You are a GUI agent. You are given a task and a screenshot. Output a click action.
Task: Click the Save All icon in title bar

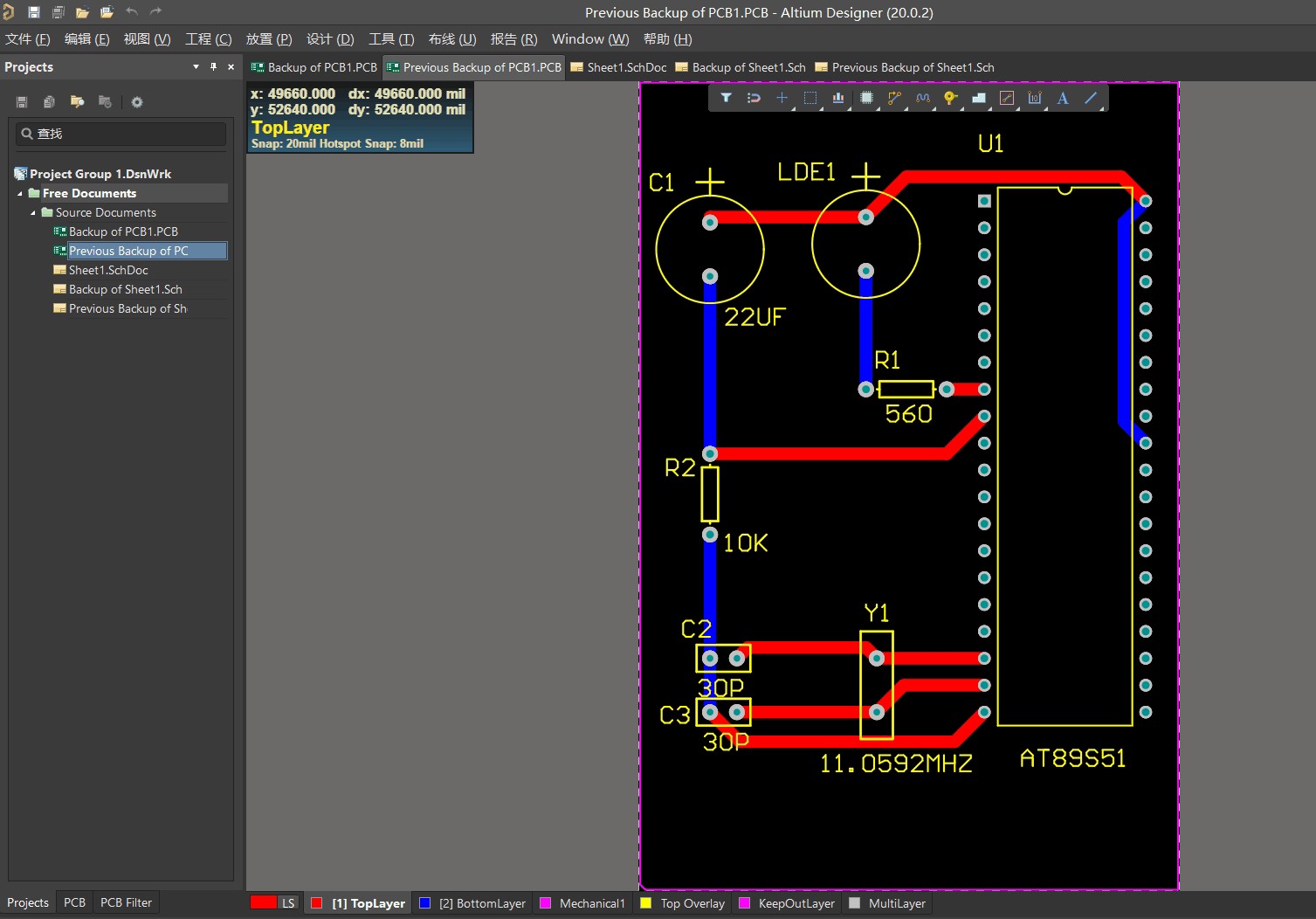(59, 12)
